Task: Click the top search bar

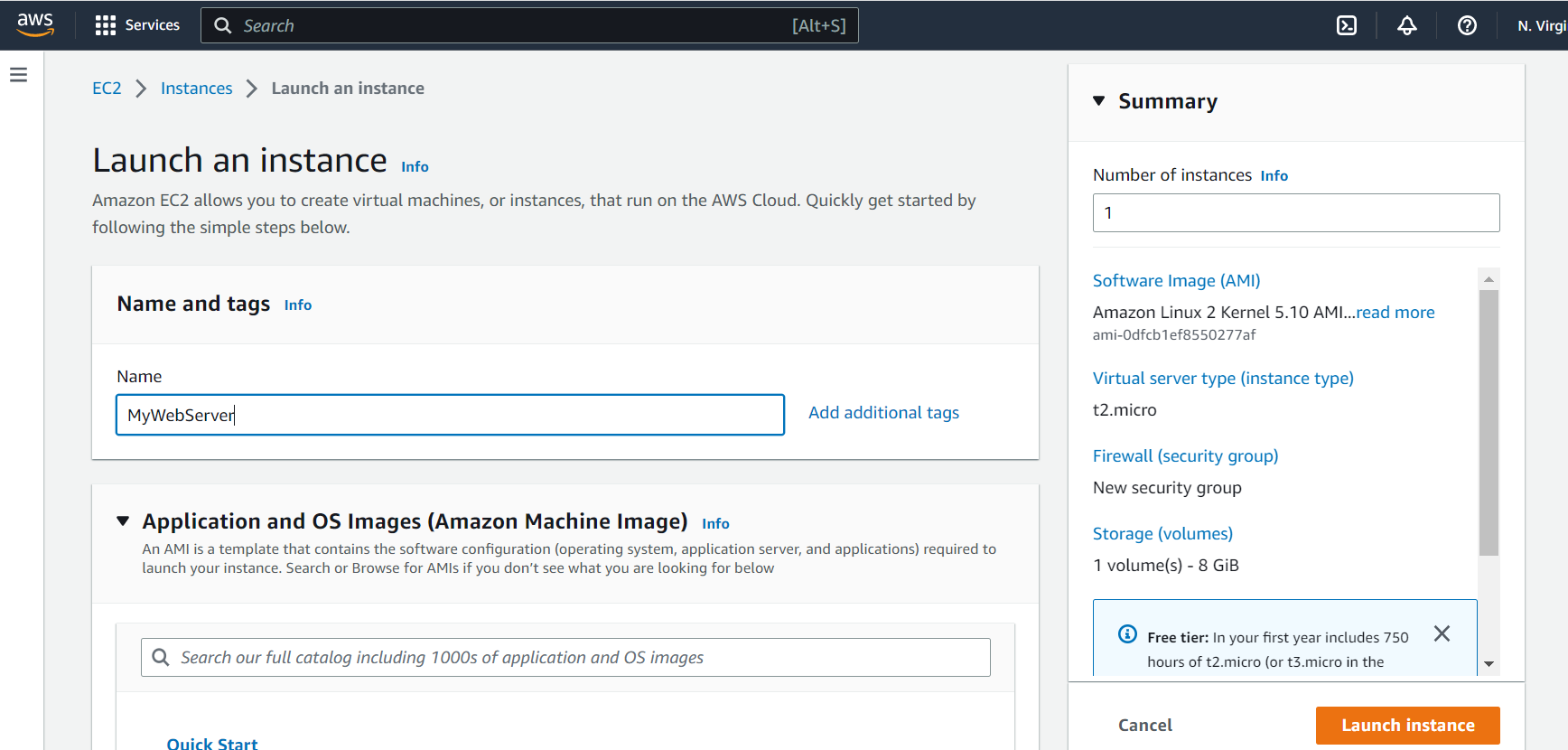Action: (529, 25)
